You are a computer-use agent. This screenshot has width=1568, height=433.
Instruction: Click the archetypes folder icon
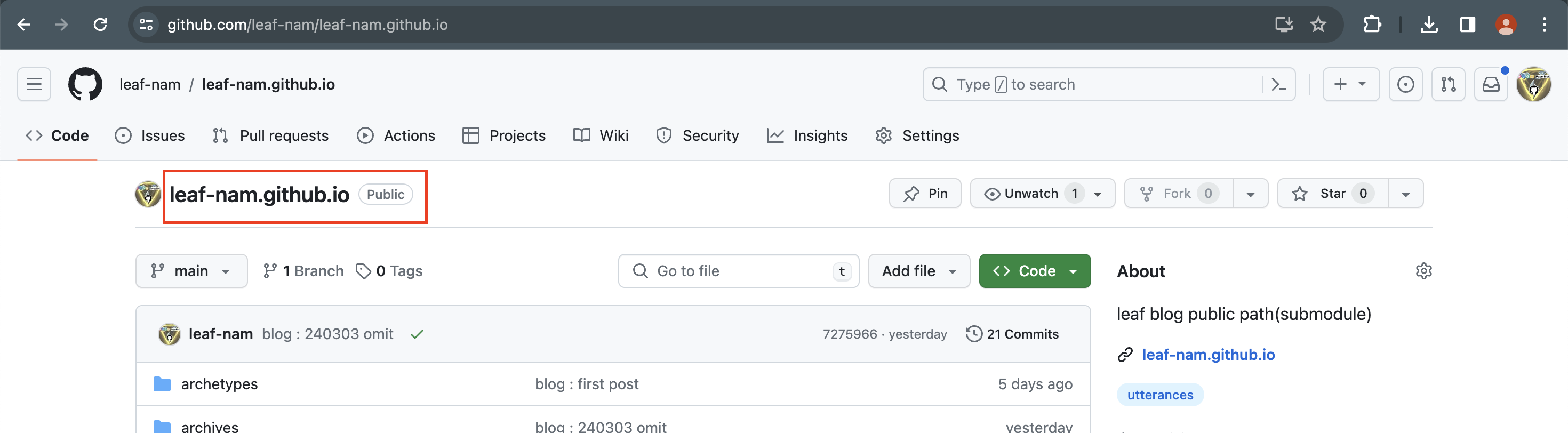pos(162,383)
